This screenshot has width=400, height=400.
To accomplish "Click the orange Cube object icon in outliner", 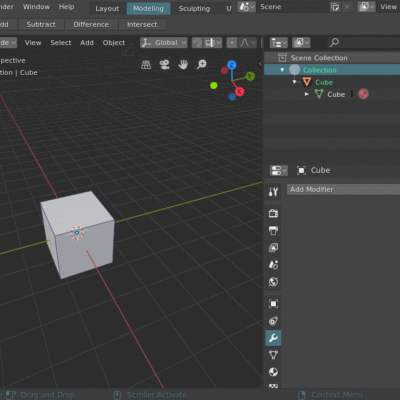I will pos(307,82).
